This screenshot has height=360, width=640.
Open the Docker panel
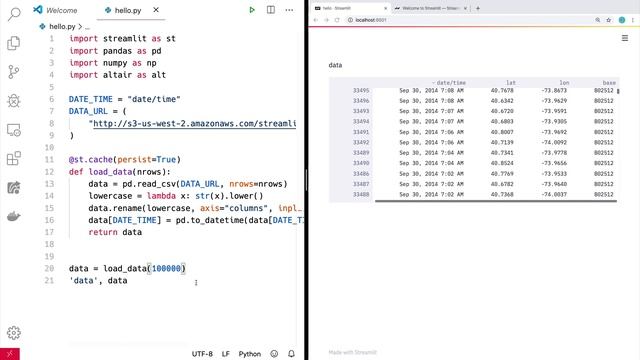tap(14, 216)
